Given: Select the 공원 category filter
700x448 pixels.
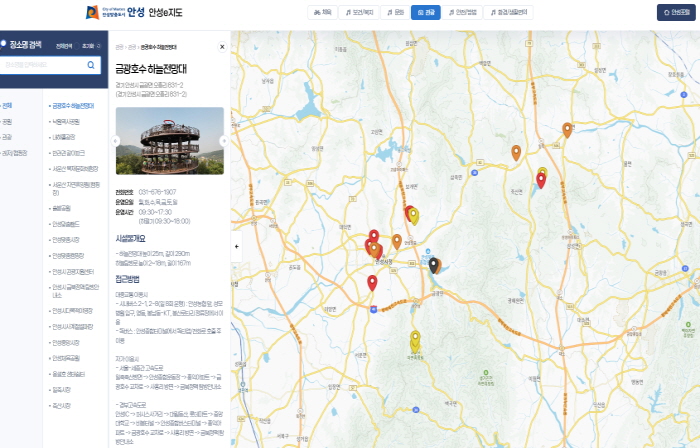Looking at the screenshot, I should pos(7,121).
